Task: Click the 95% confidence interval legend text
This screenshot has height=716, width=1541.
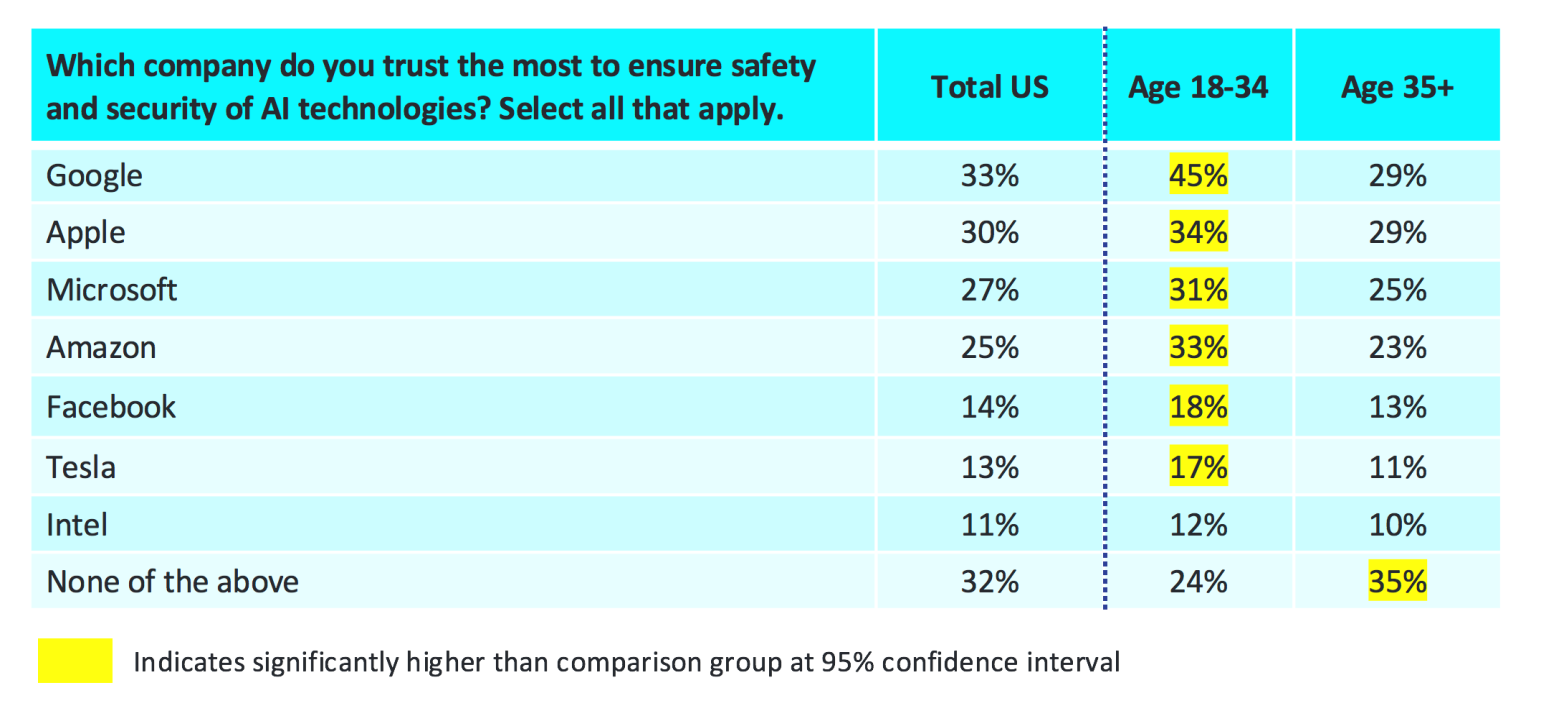Action: (626, 662)
